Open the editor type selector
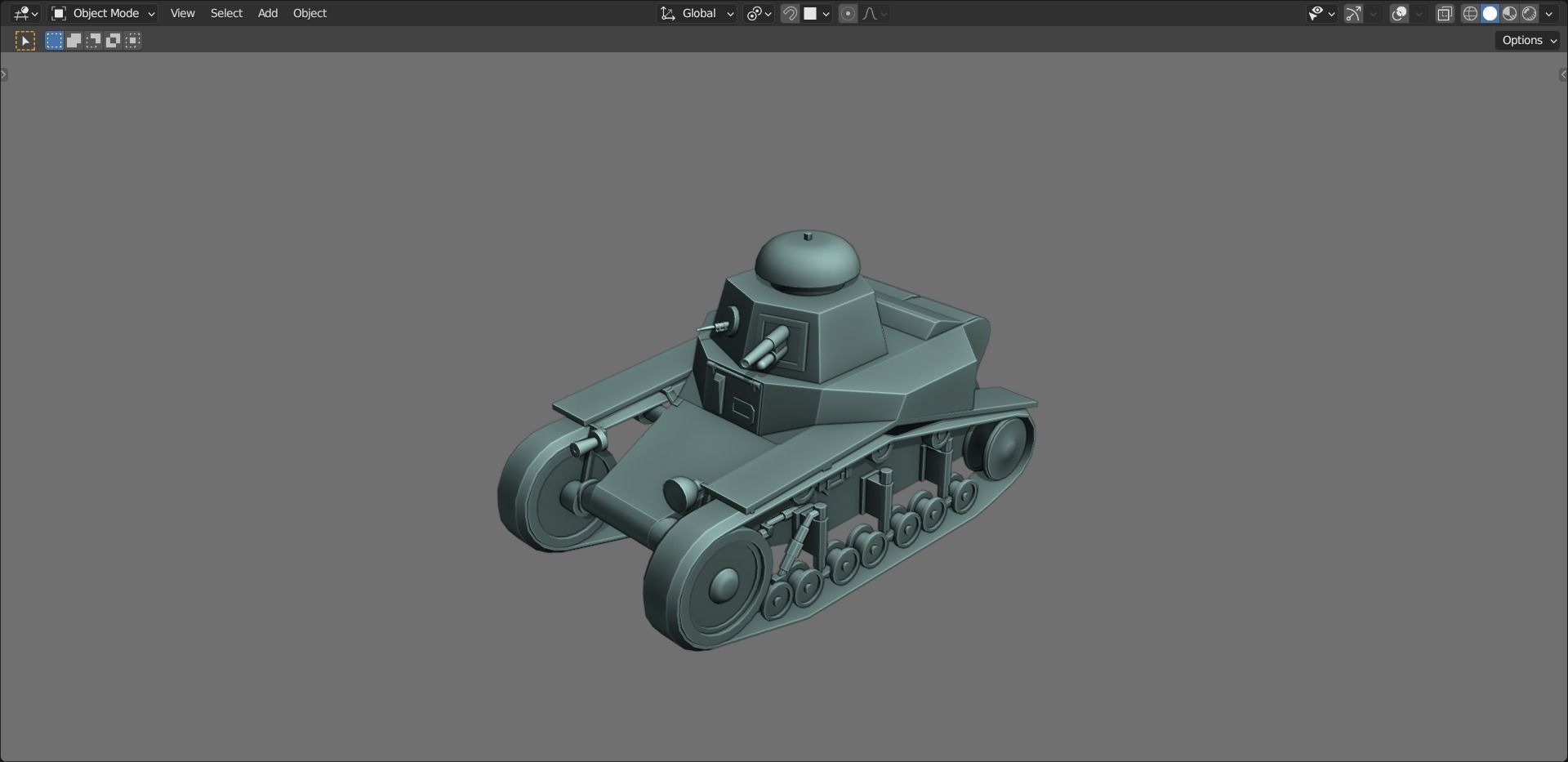The image size is (1568, 762). point(25,13)
